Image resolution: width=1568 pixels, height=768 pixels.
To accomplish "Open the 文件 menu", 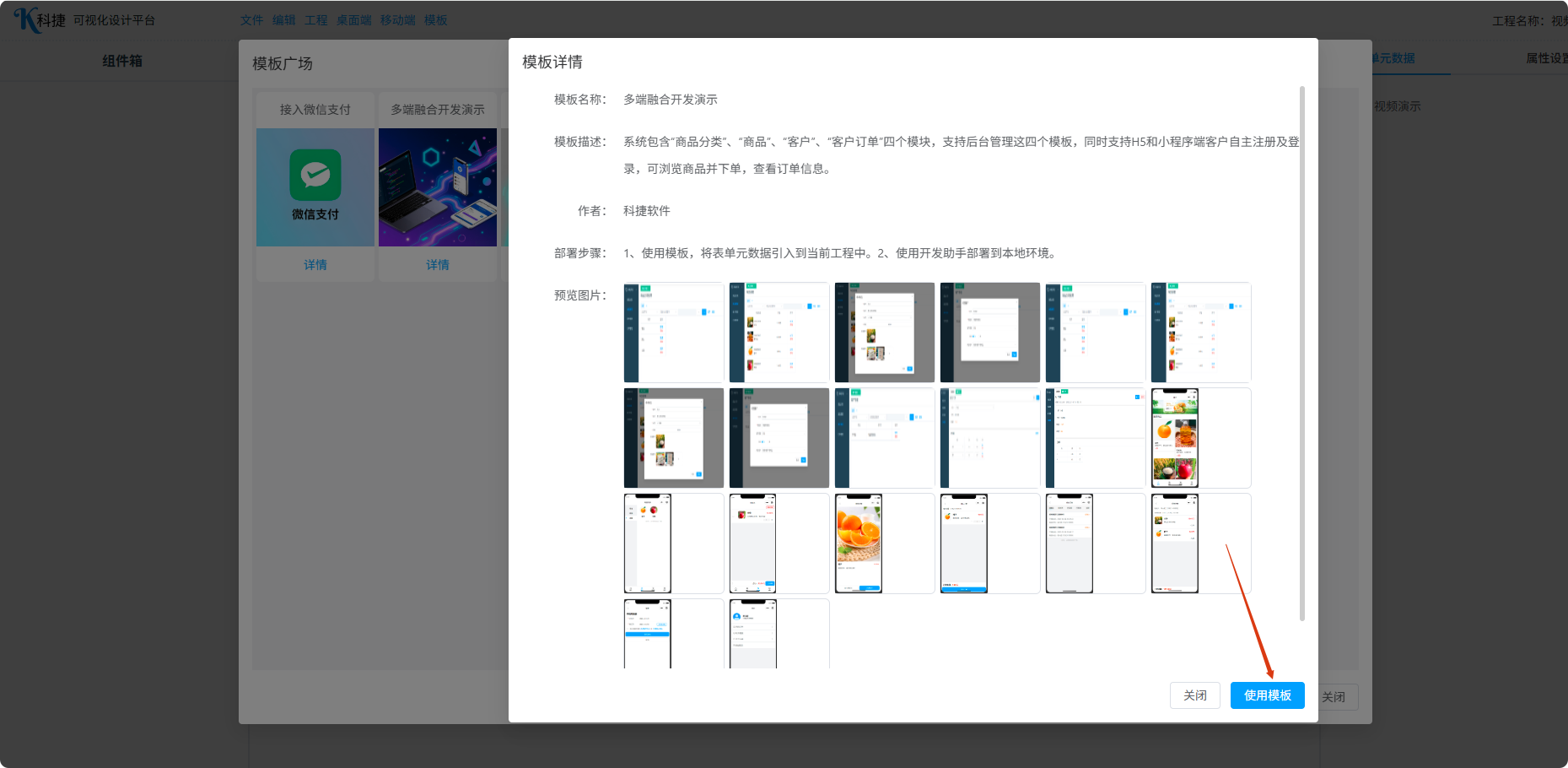I will tap(251, 20).
